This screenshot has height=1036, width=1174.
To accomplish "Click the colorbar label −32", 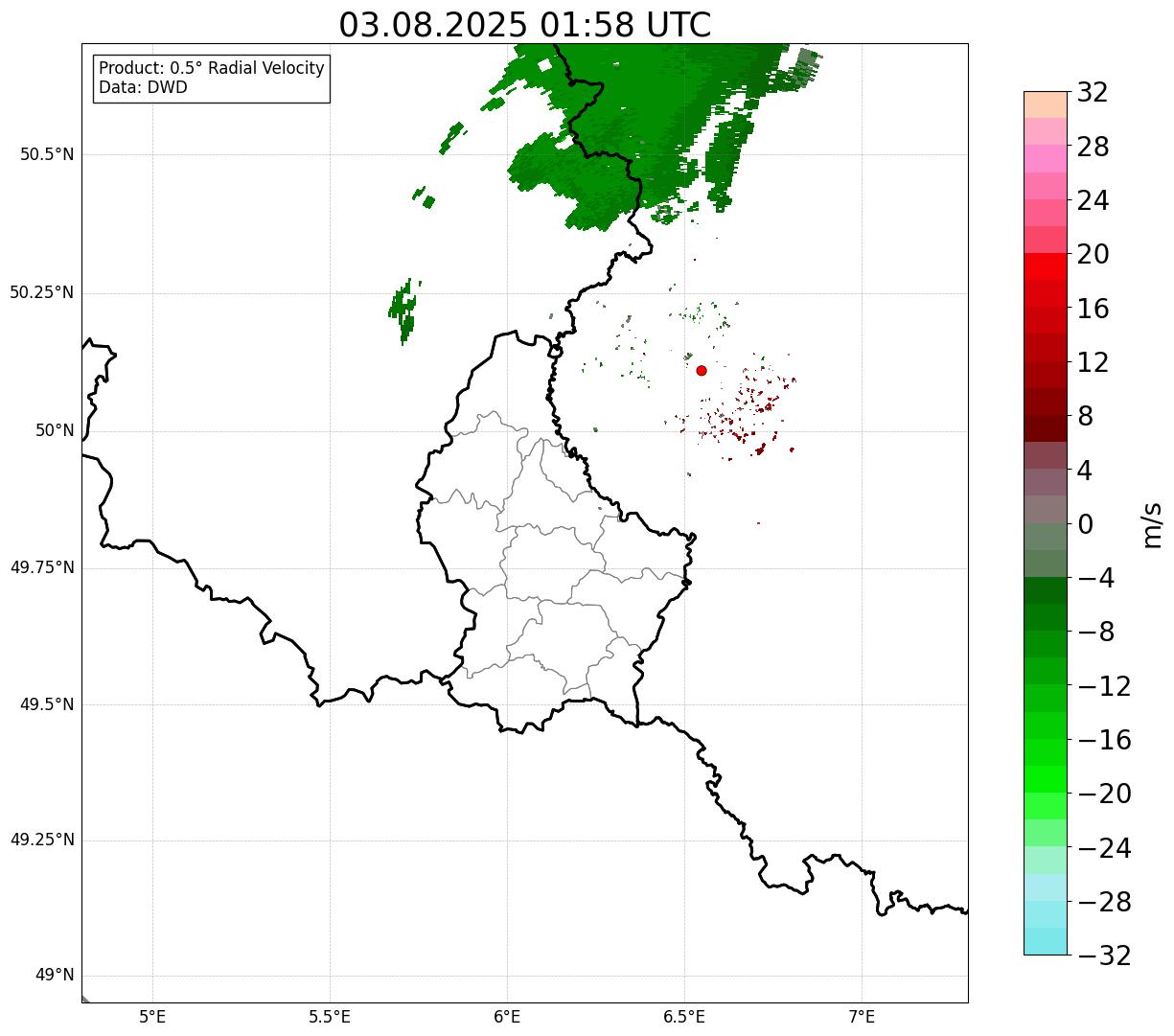I will coord(1104,955).
